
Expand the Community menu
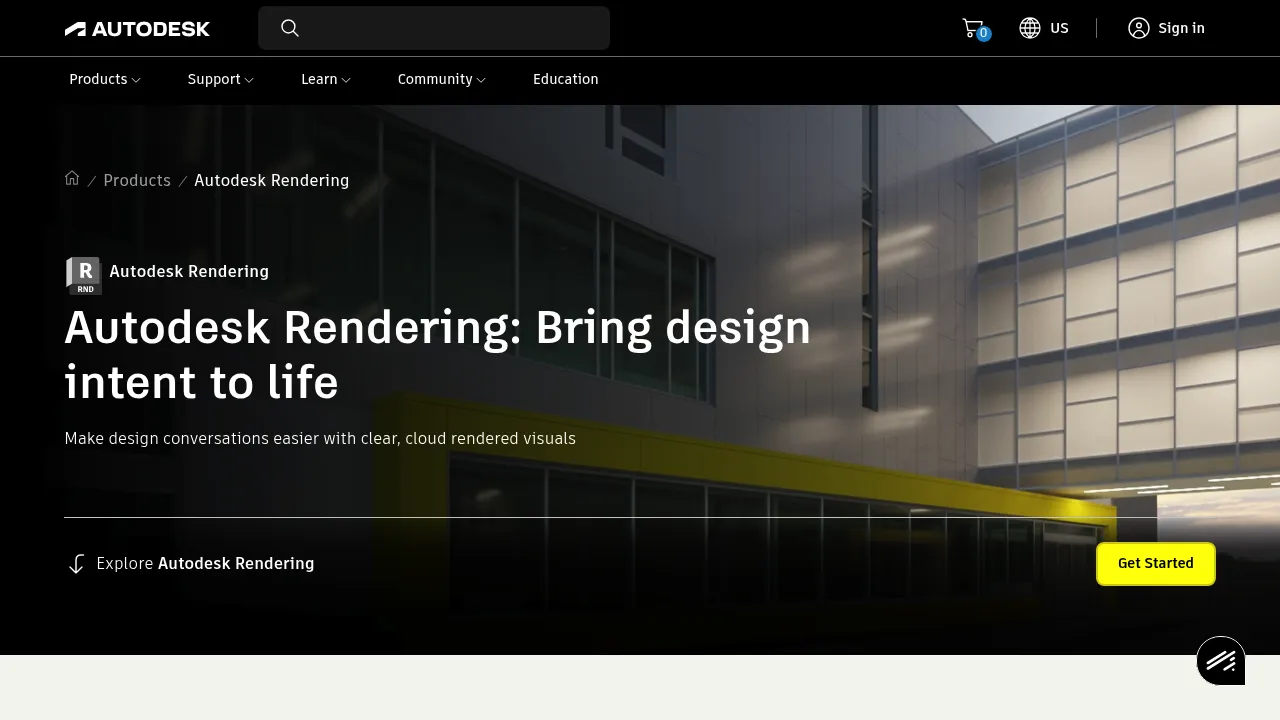442,79
